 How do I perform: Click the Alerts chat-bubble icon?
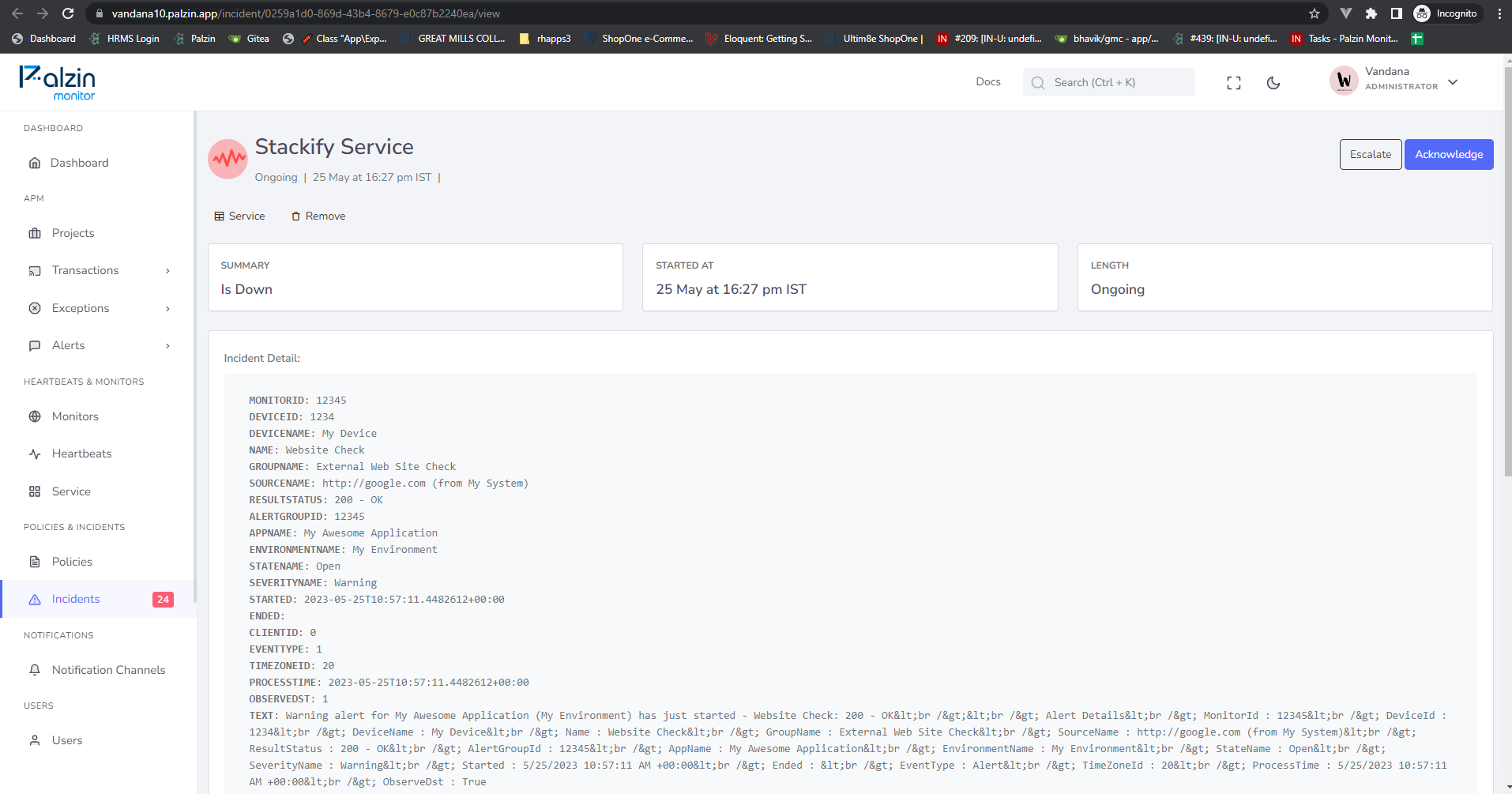coord(35,345)
